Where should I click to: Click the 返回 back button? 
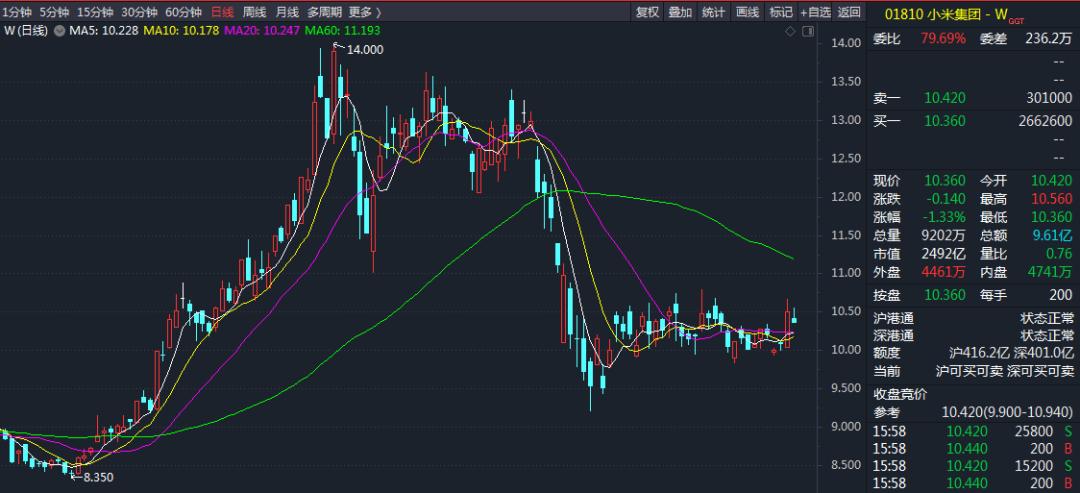pos(849,12)
